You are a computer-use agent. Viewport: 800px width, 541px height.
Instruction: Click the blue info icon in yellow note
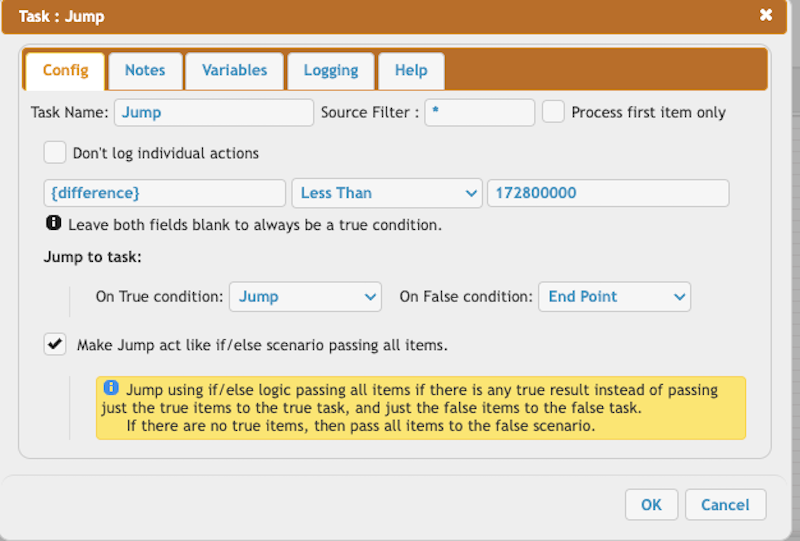pos(111,387)
